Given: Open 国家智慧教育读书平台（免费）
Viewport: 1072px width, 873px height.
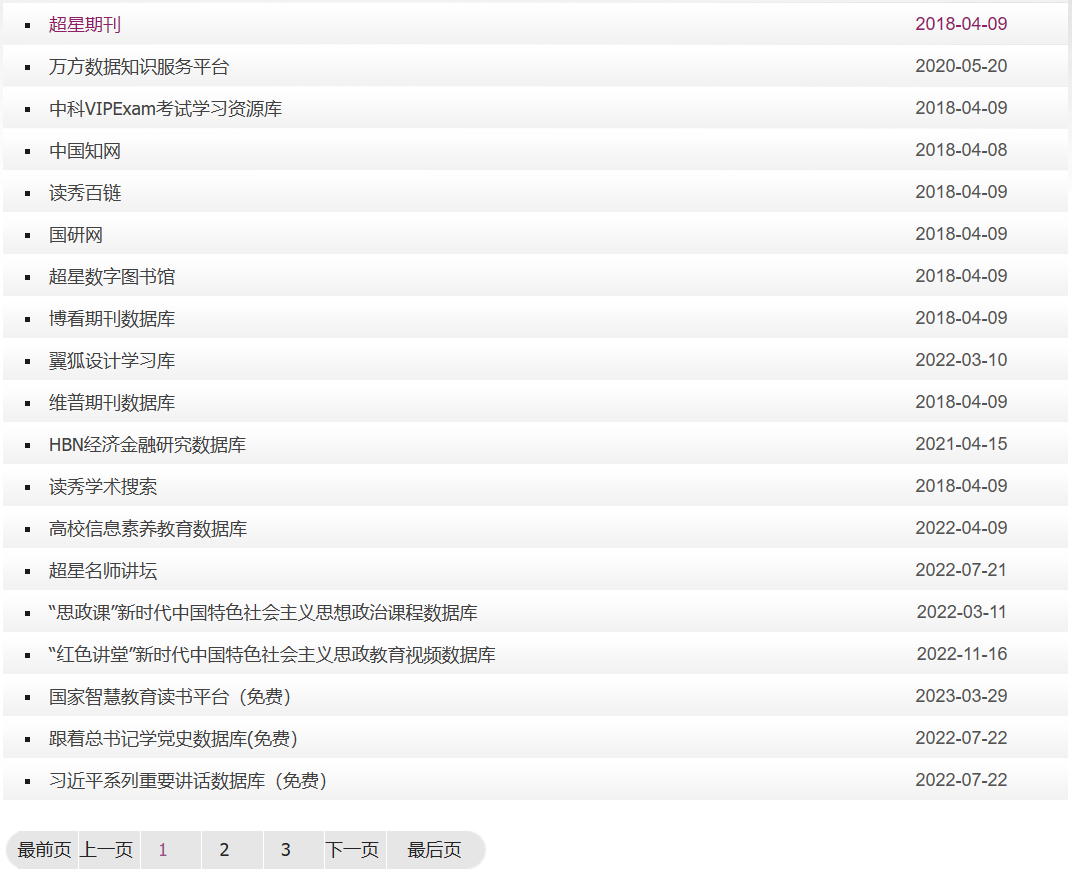Looking at the screenshot, I should [170, 697].
